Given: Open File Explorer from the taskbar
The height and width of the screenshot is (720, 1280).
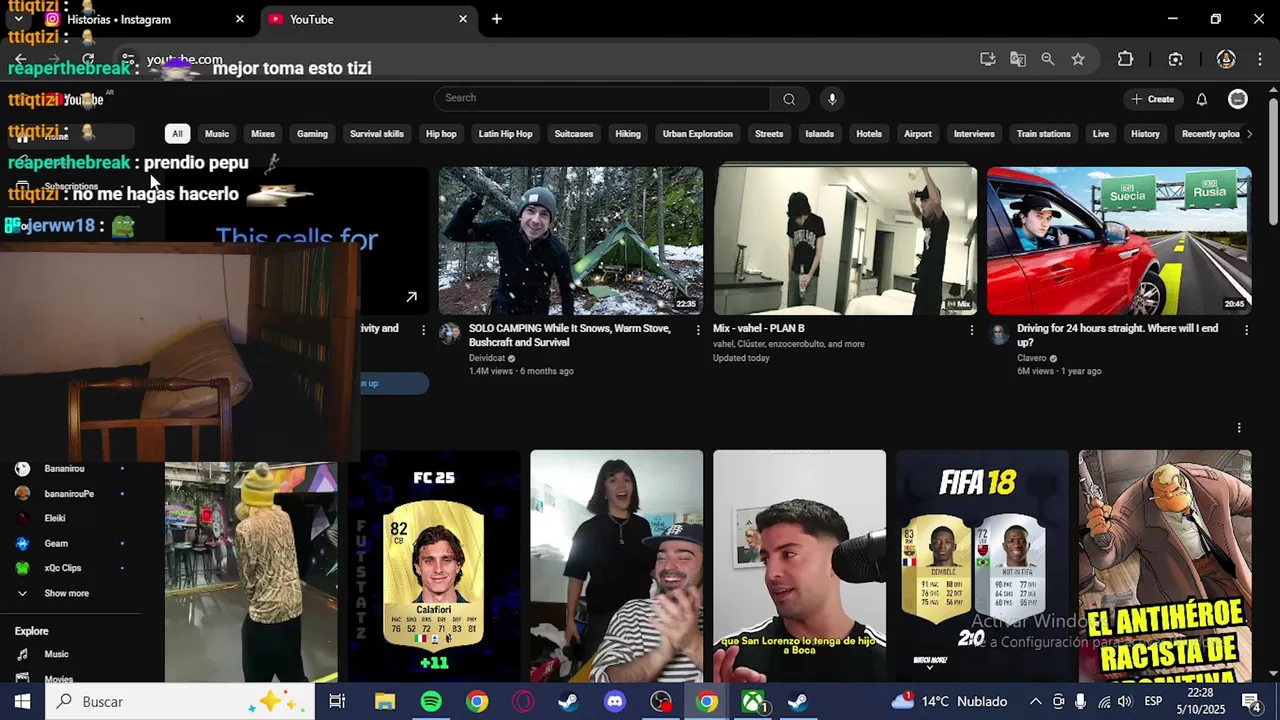Looking at the screenshot, I should pos(385,702).
